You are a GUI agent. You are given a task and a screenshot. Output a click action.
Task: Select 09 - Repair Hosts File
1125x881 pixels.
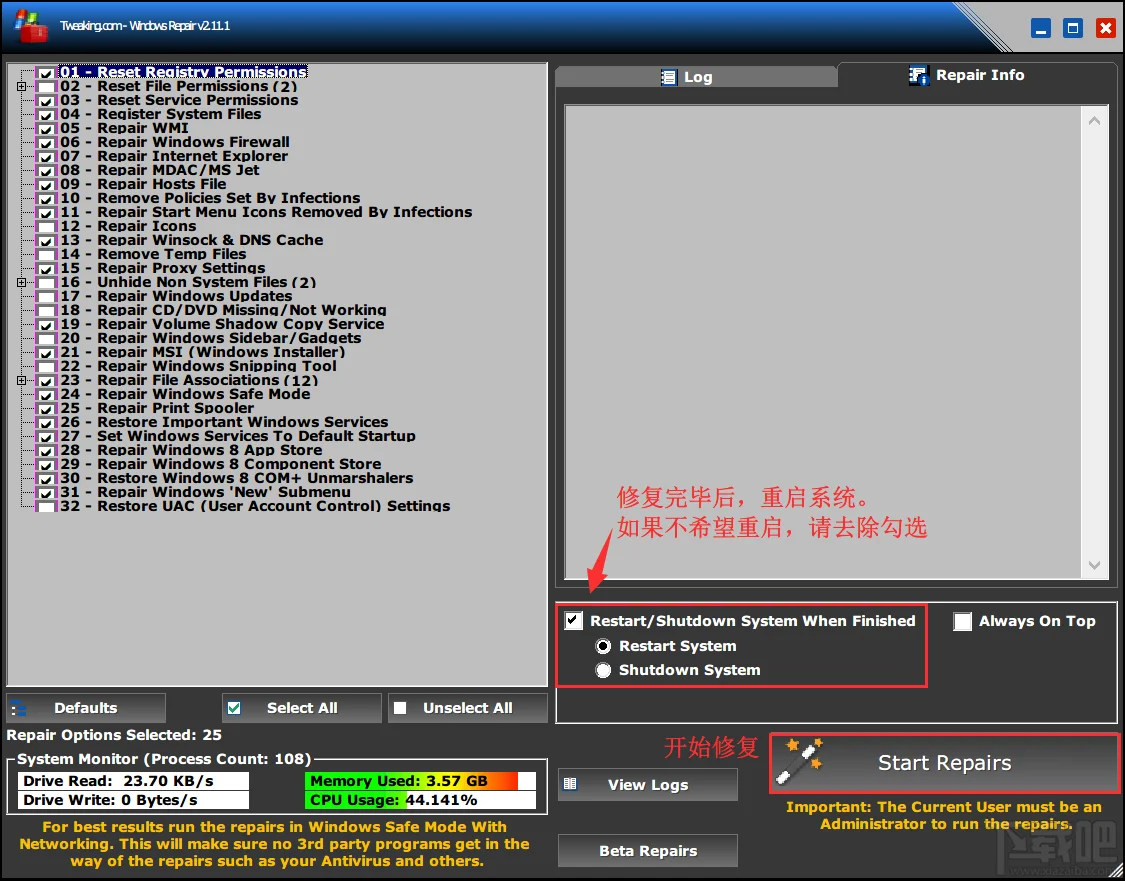143,184
